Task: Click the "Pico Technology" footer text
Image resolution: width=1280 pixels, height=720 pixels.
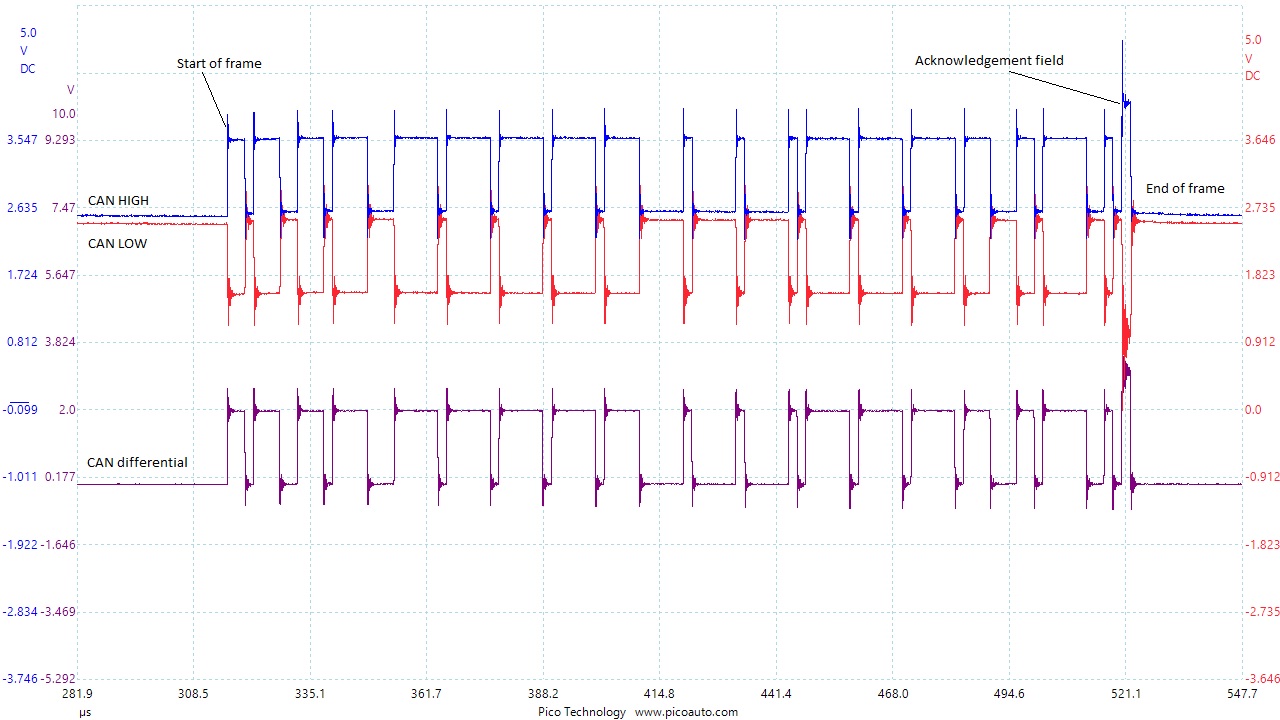Action: 580,712
